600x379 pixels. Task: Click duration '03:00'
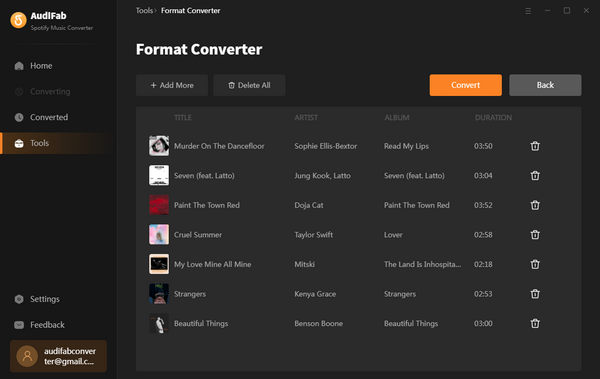tap(483, 323)
